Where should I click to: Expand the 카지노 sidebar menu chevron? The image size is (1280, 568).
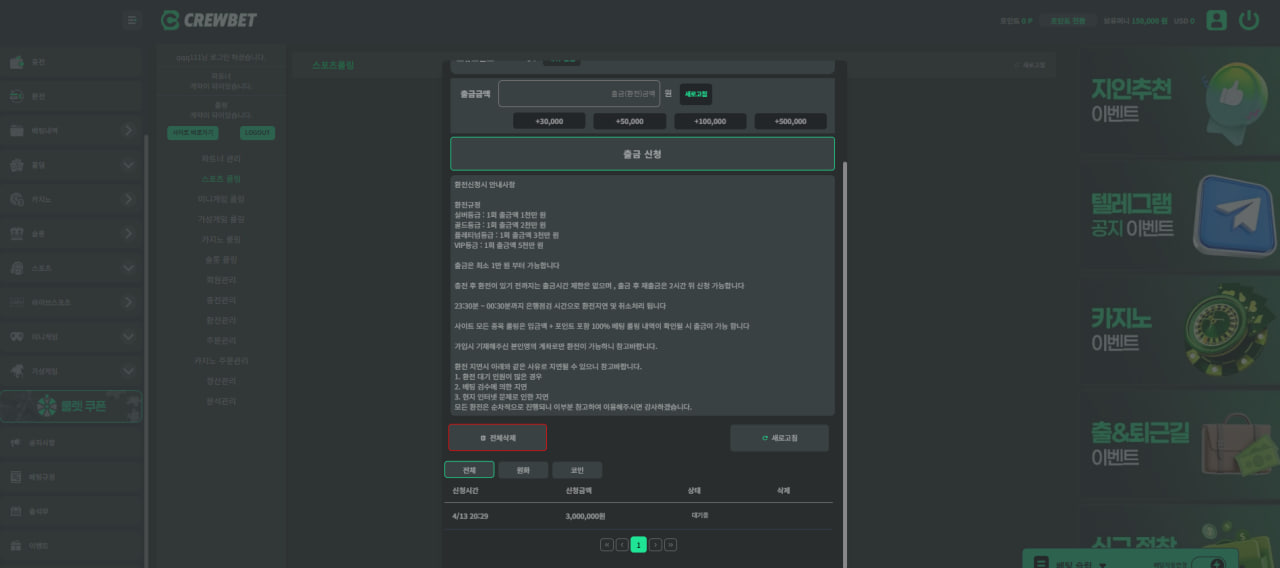pos(129,200)
